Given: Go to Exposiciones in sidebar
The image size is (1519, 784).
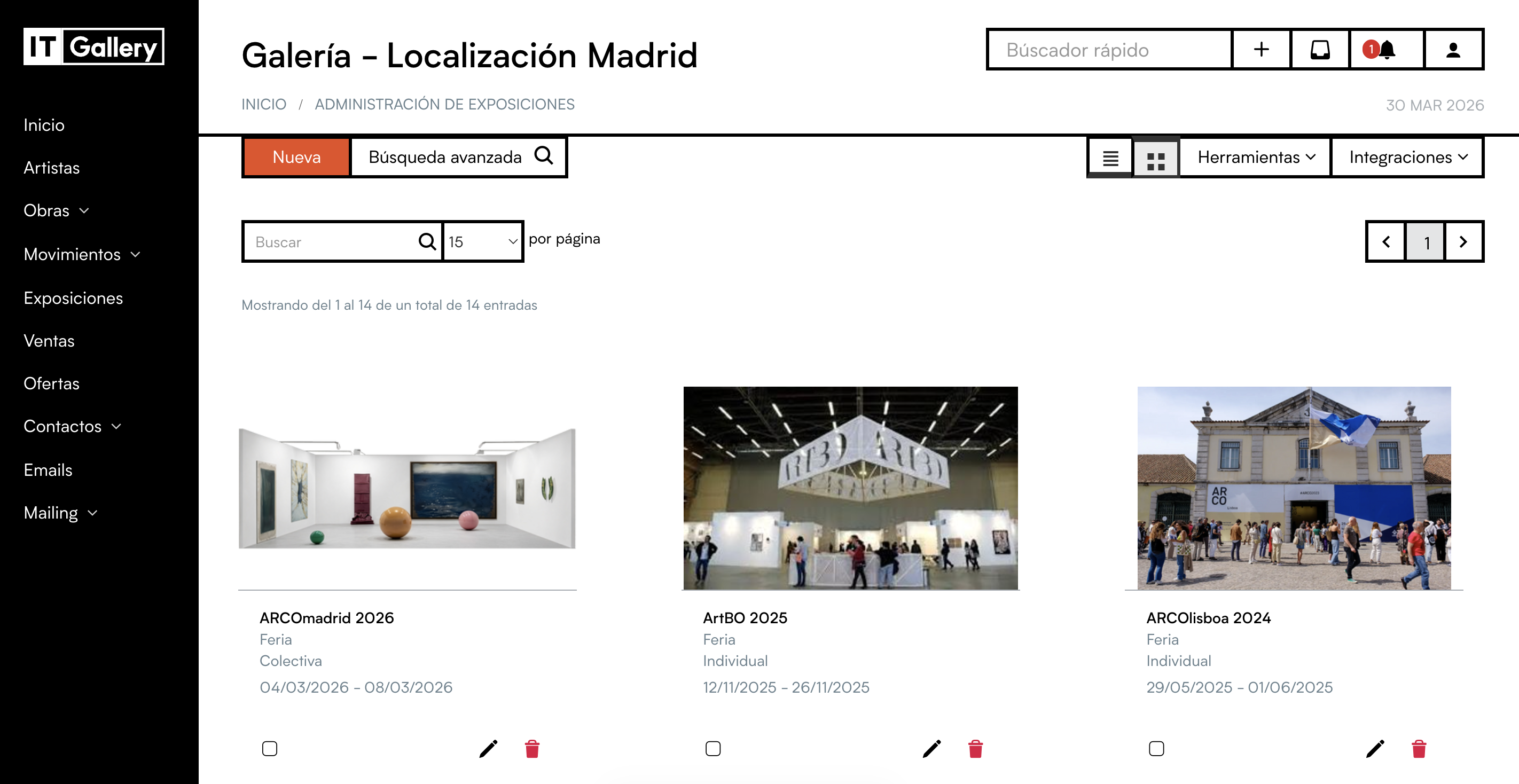Looking at the screenshot, I should pyautogui.click(x=73, y=299).
